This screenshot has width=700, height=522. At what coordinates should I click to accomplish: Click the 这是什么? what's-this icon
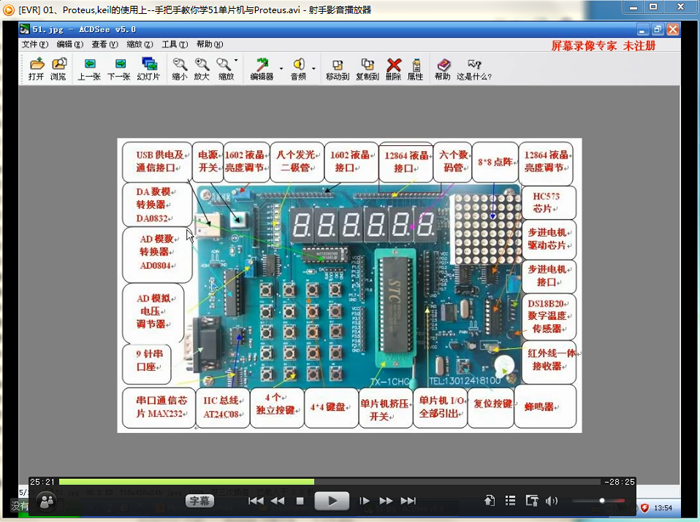point(474,69)
